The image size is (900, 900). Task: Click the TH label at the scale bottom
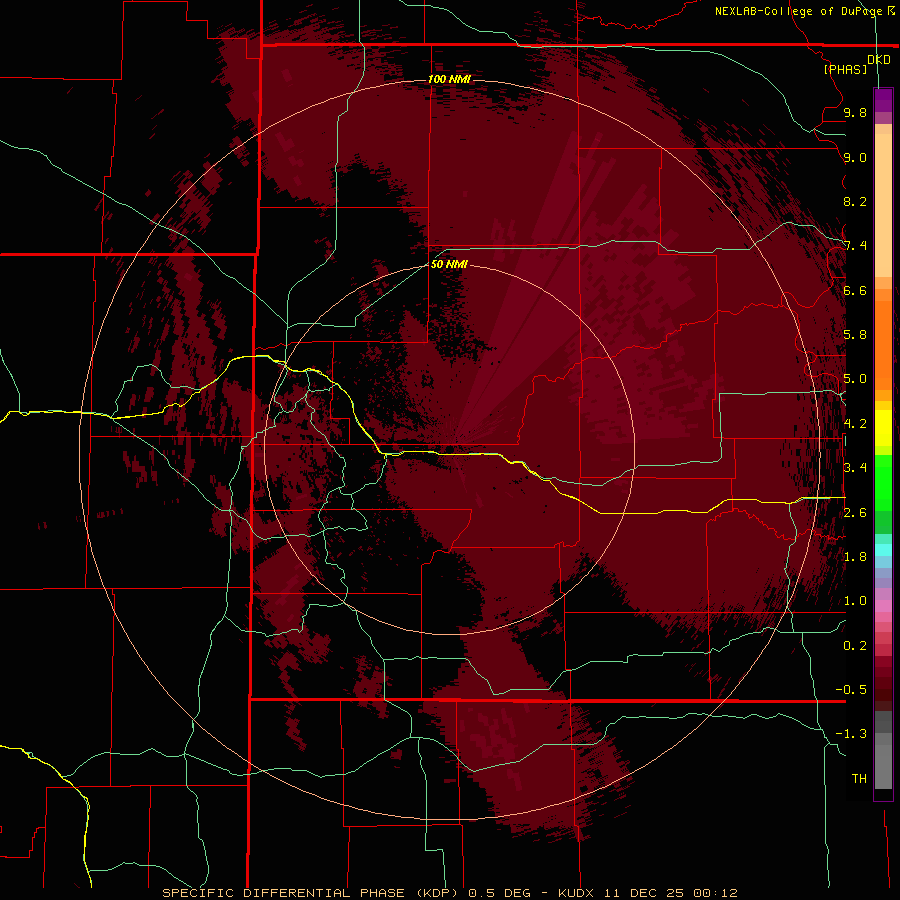pyautogui.click(x=859, y=779)
